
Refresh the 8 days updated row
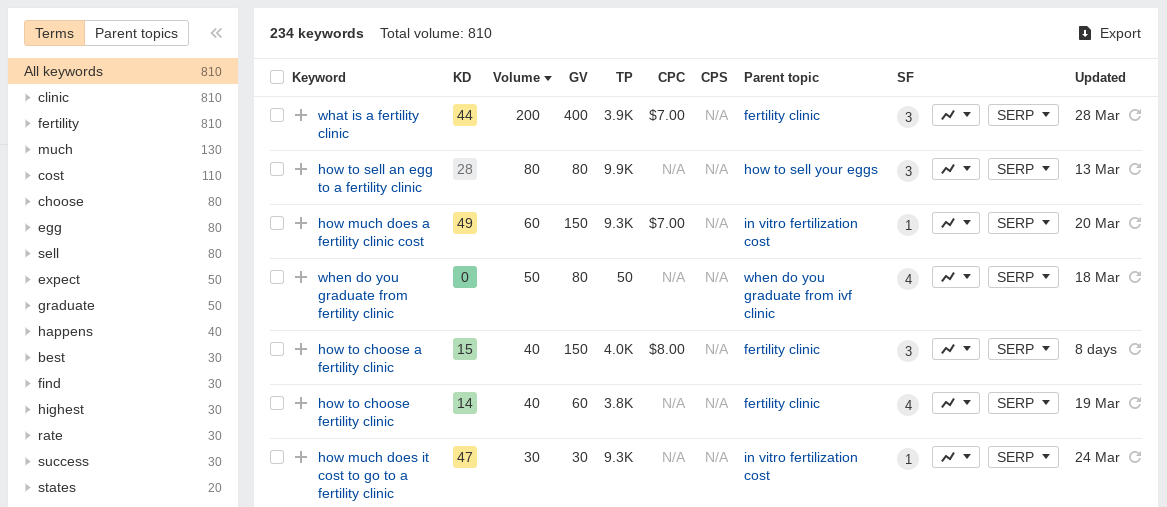tap(1135, 348)
